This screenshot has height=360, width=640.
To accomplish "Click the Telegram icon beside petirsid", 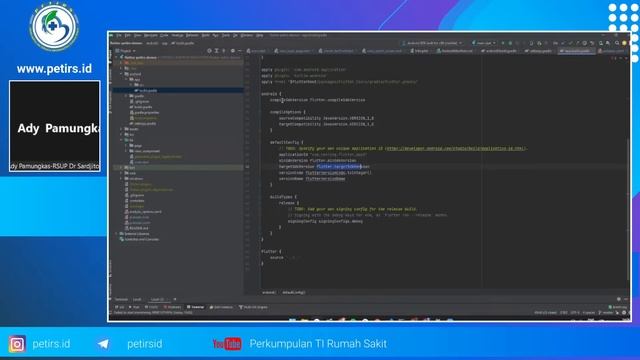I will [103, 344].
